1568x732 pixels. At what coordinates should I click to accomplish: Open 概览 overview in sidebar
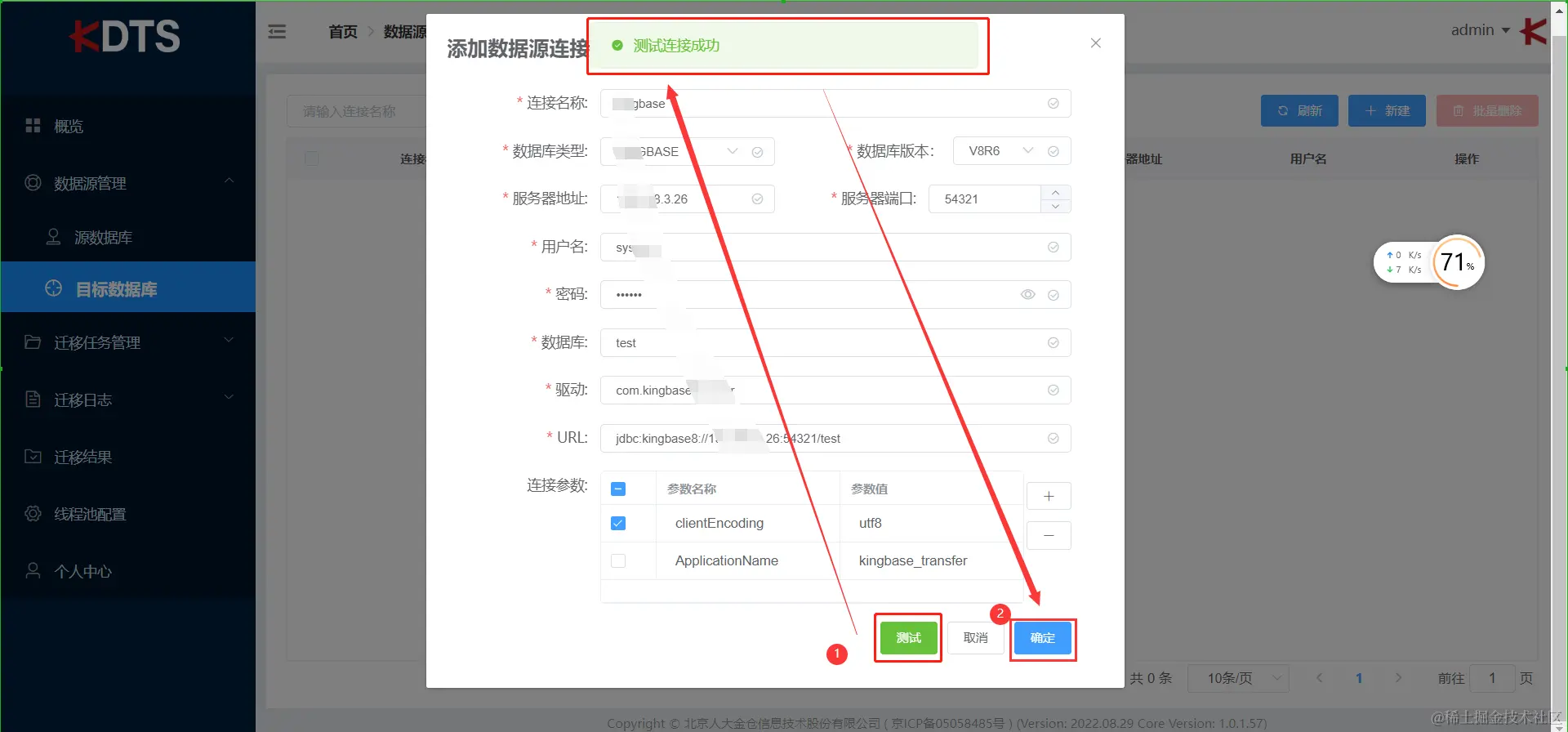point(128,126)
